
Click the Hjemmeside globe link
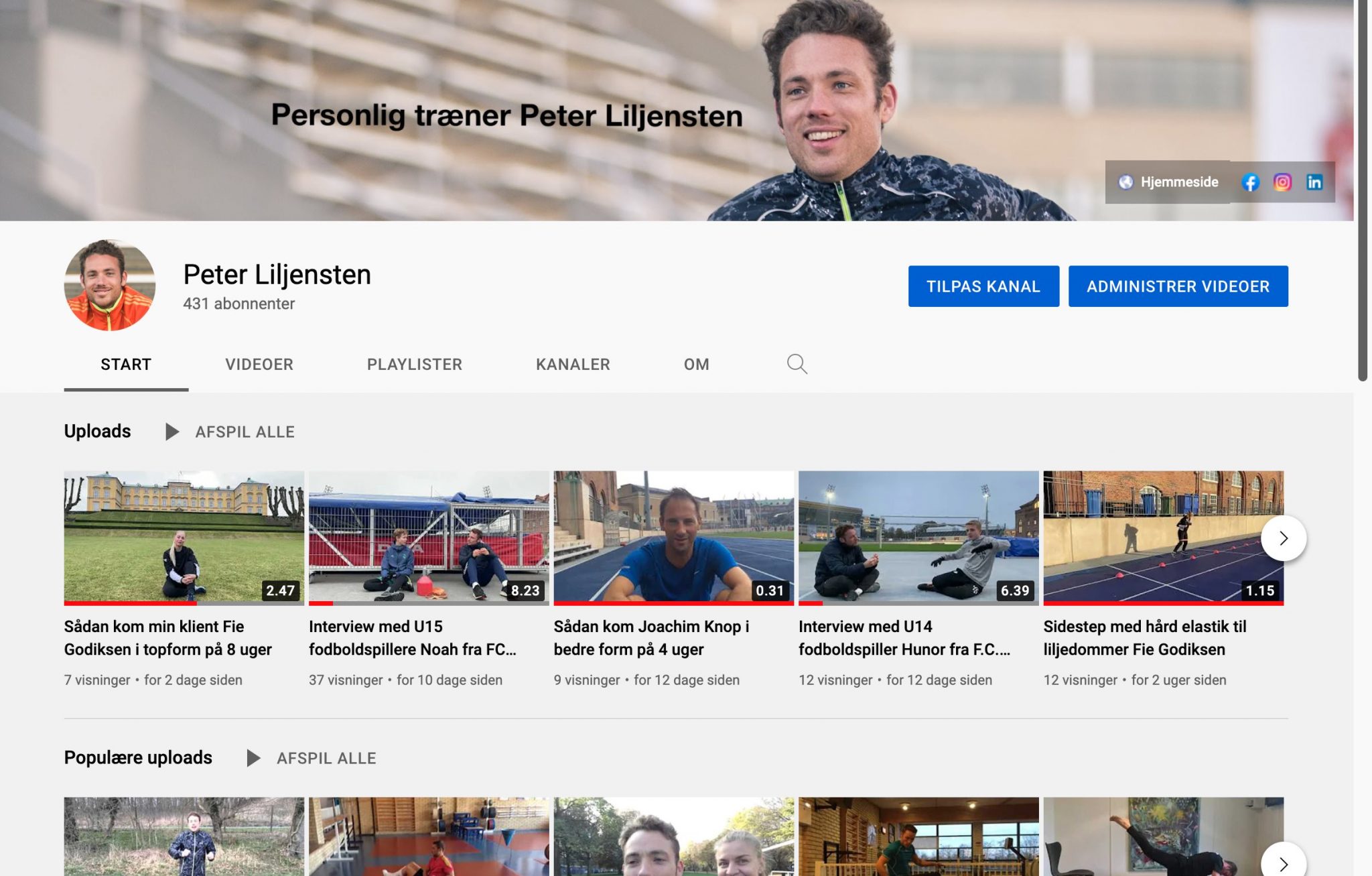1168,182
